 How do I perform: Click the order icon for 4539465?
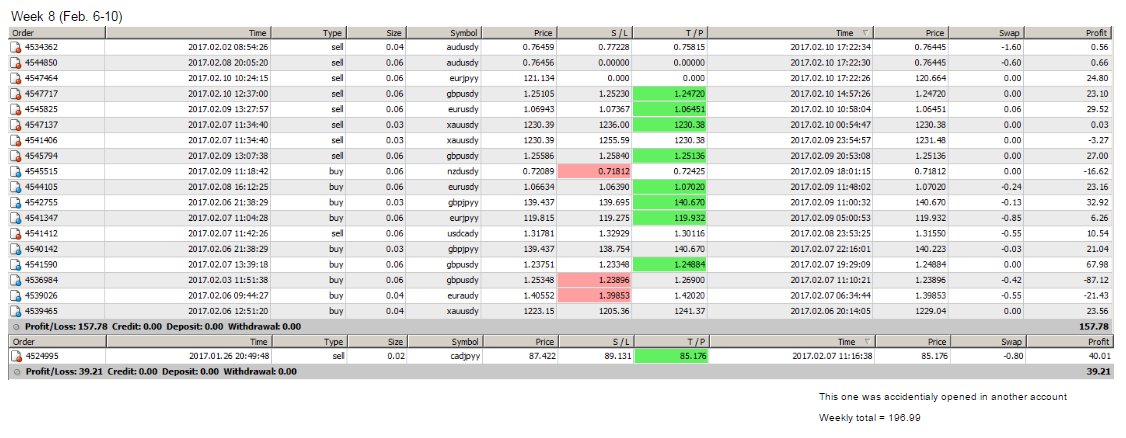point(16,311)
